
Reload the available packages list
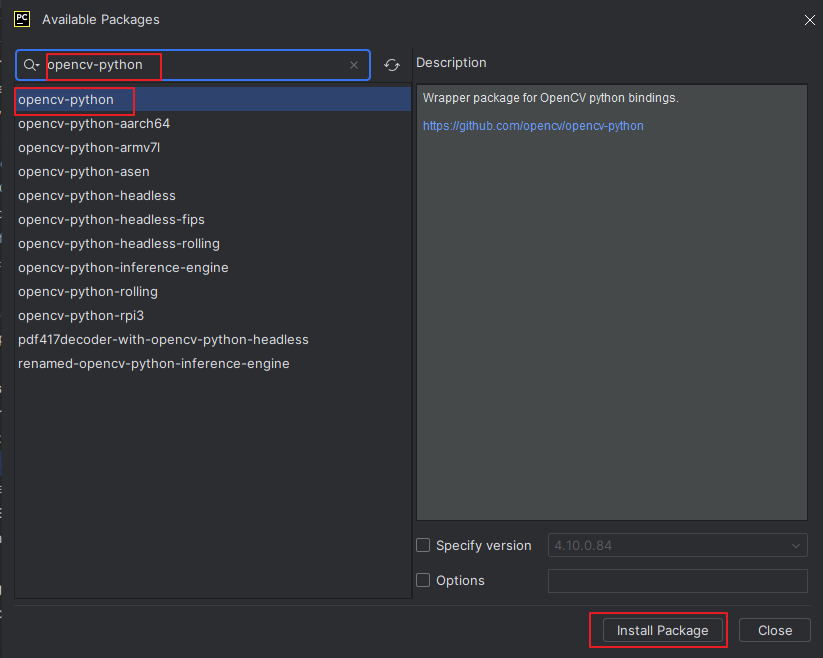click(x=392, y=65)
